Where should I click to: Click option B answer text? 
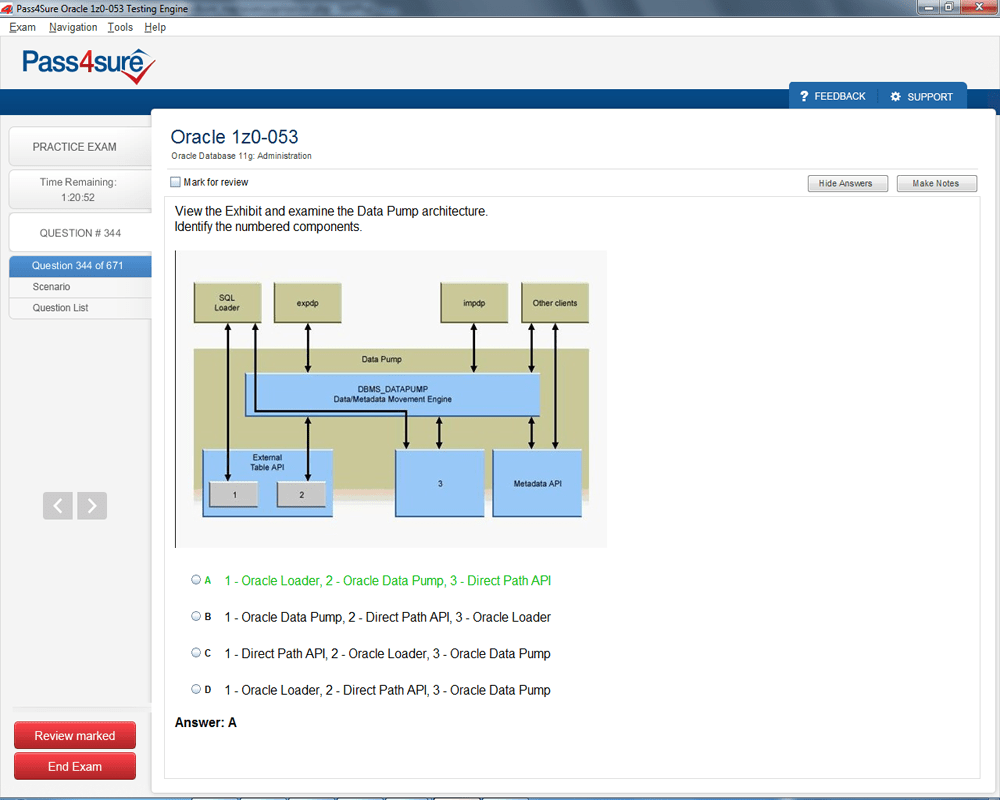click(388, 617)
